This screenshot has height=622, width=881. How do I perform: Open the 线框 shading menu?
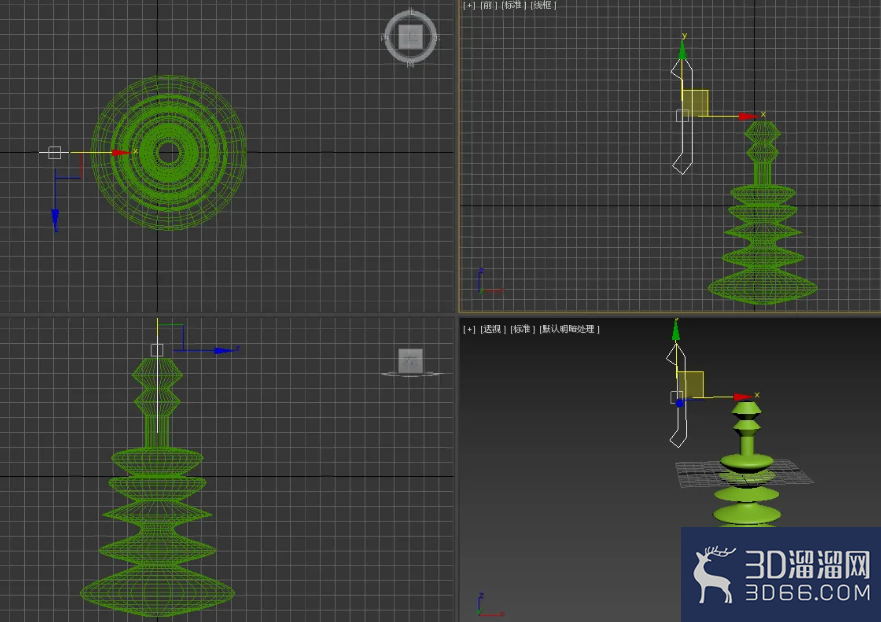point(543,5)
